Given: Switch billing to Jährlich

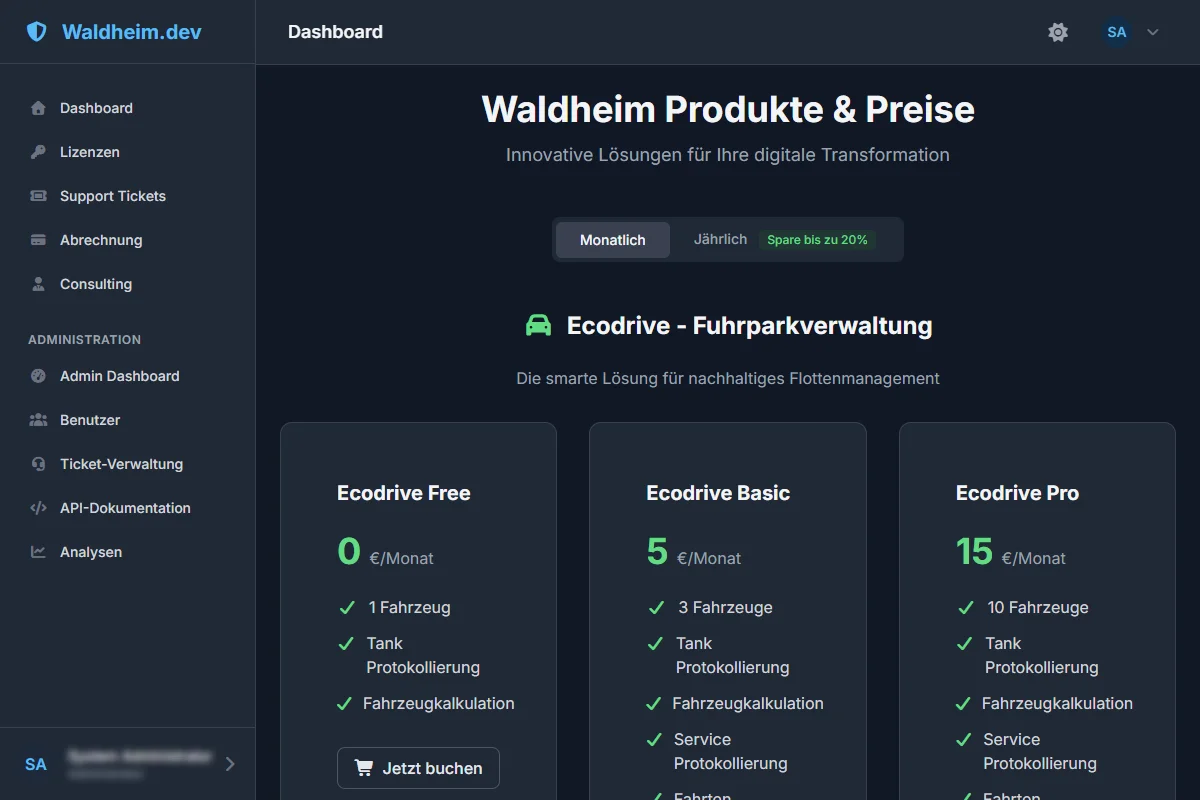Looking at the screenshot, I should tap(720, 240).
